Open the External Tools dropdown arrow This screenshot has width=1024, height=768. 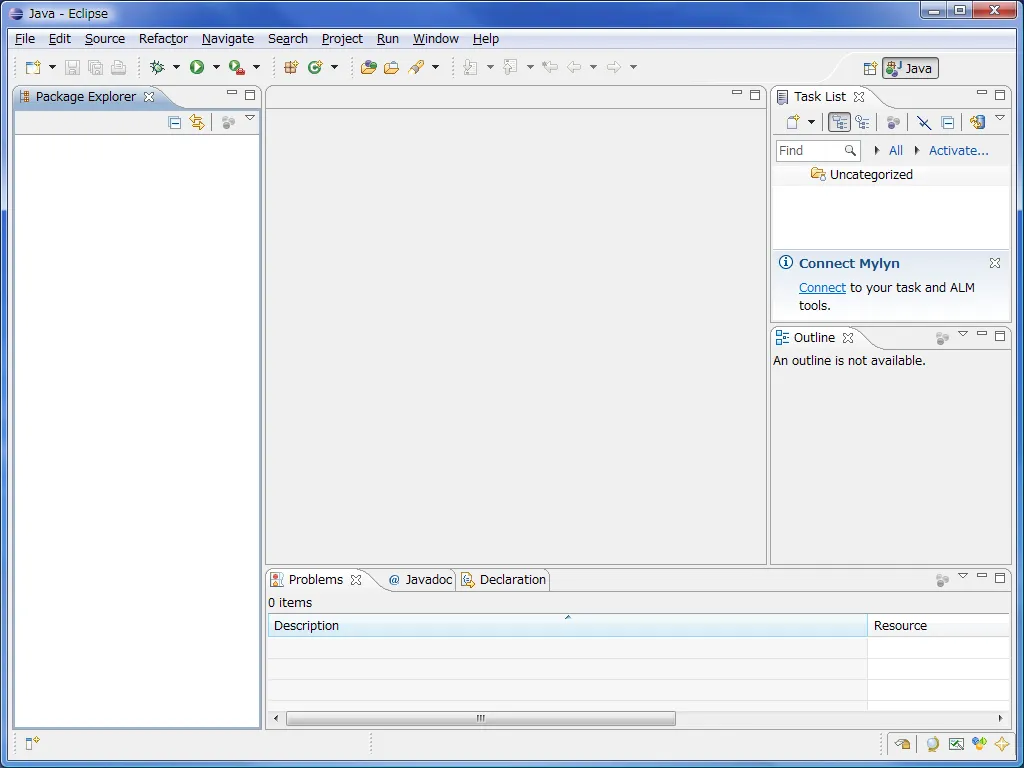[x=256, y=67]
